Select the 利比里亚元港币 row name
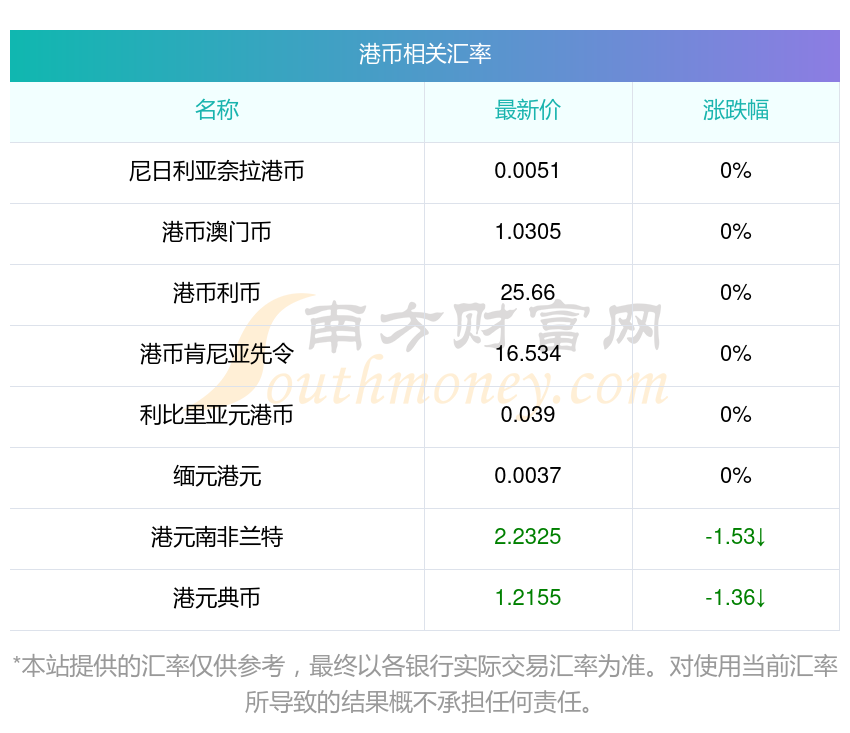Image resolution: width=850 pixels, height=733 pixels. pyautogui.click(x=217, y=415)
